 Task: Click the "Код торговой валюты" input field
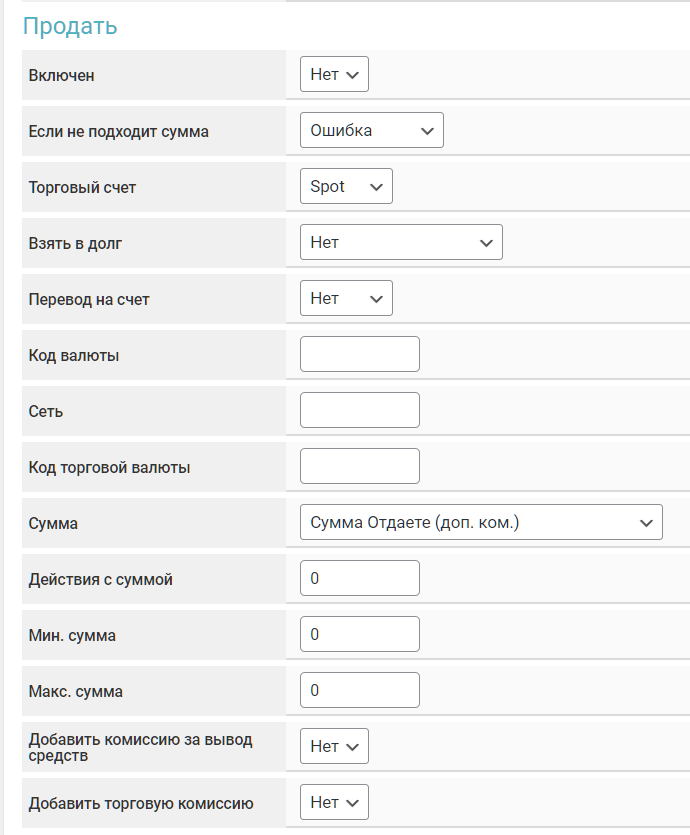360,467
